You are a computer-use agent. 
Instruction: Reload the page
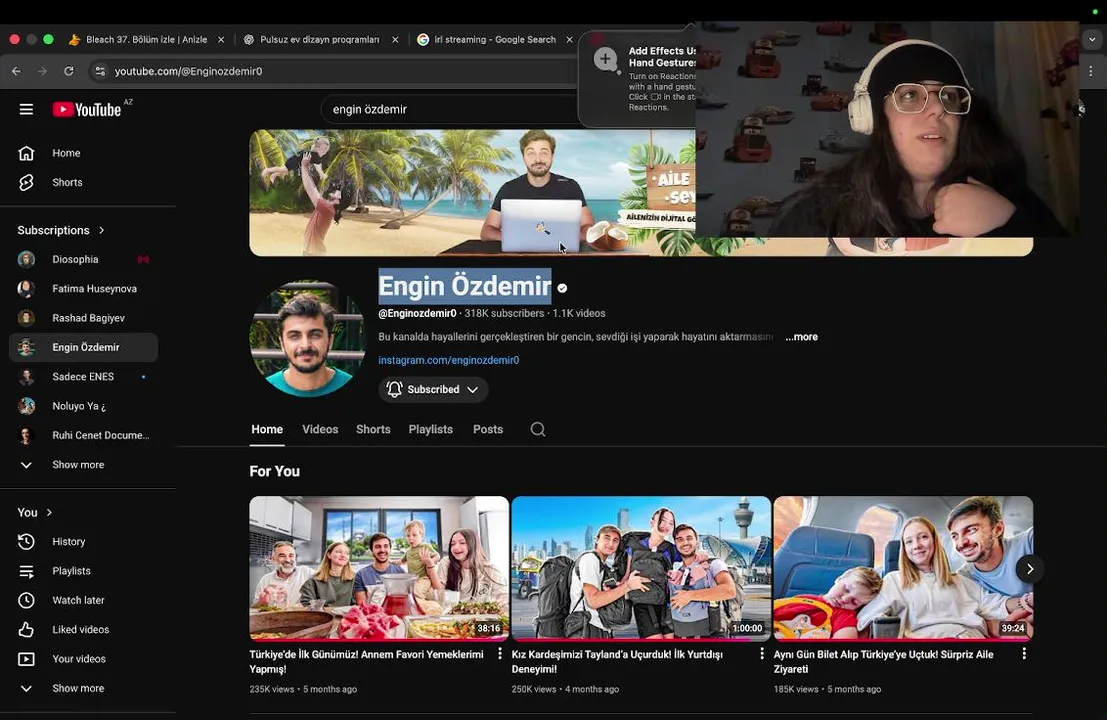point(68,71)
